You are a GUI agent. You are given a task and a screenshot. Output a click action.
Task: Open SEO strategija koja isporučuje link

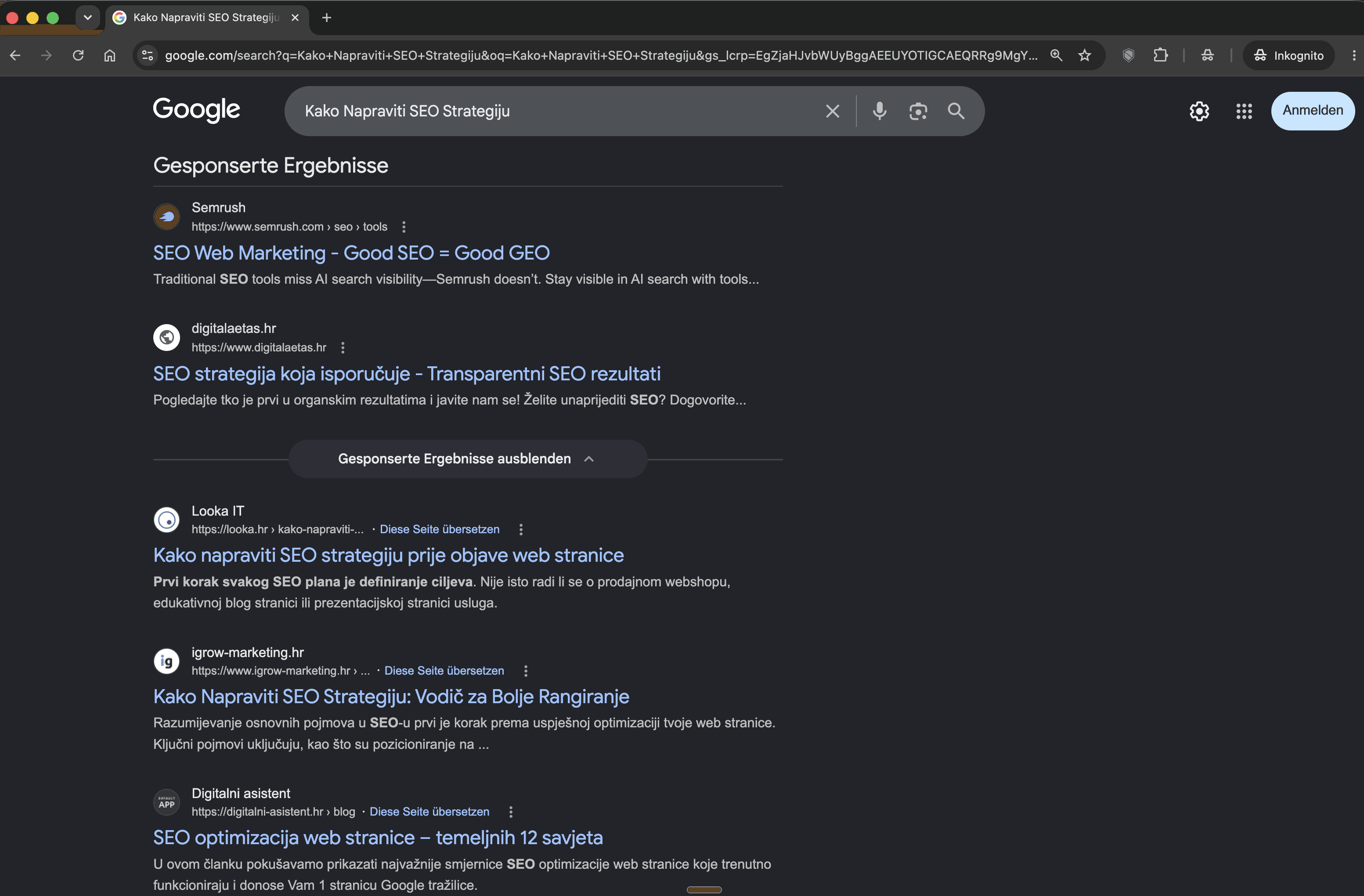407,374
